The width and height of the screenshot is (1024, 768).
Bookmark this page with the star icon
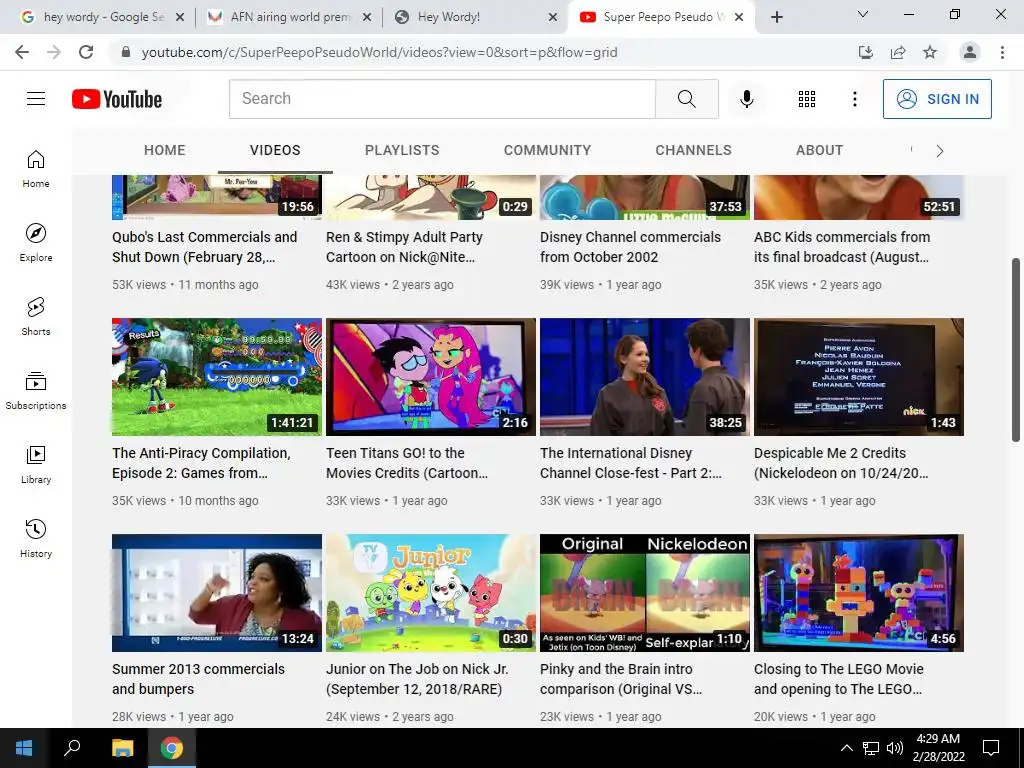930,52
